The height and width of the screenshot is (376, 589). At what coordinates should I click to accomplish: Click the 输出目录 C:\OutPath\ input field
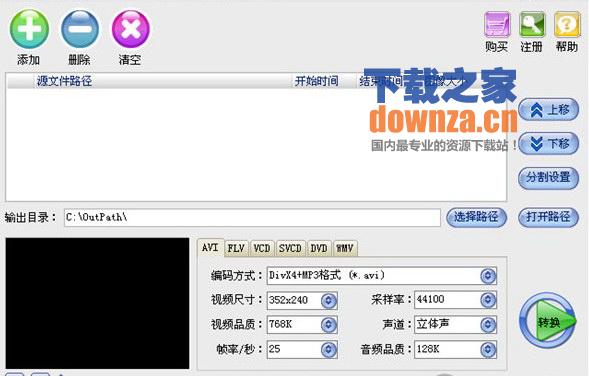click(252, 217)
